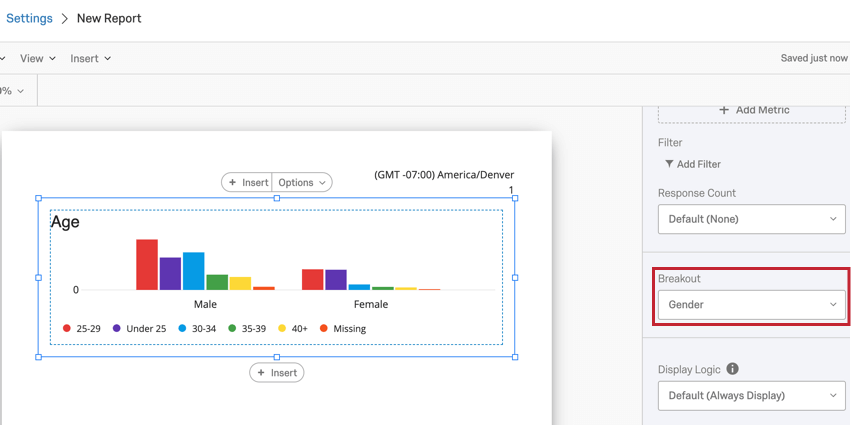Click the Add Filter funnel icon
This screenshot has width=851, height=425.
(669, 164)
